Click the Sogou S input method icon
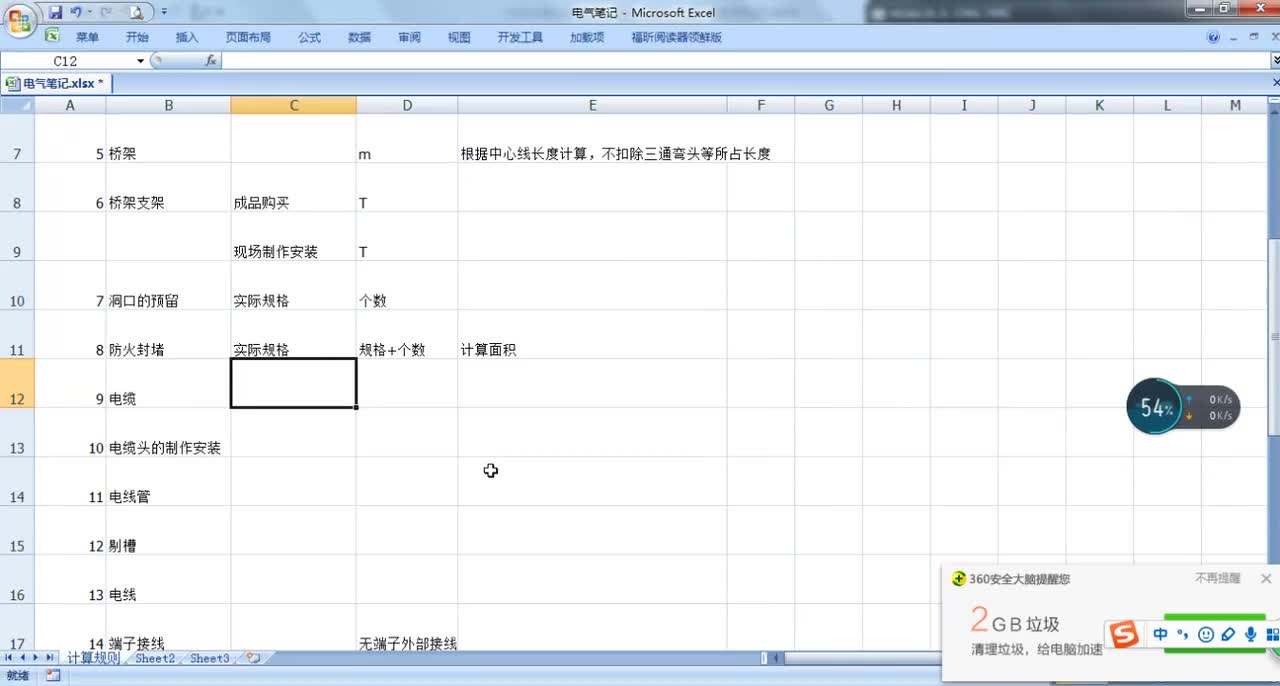 click(1125, 634)
